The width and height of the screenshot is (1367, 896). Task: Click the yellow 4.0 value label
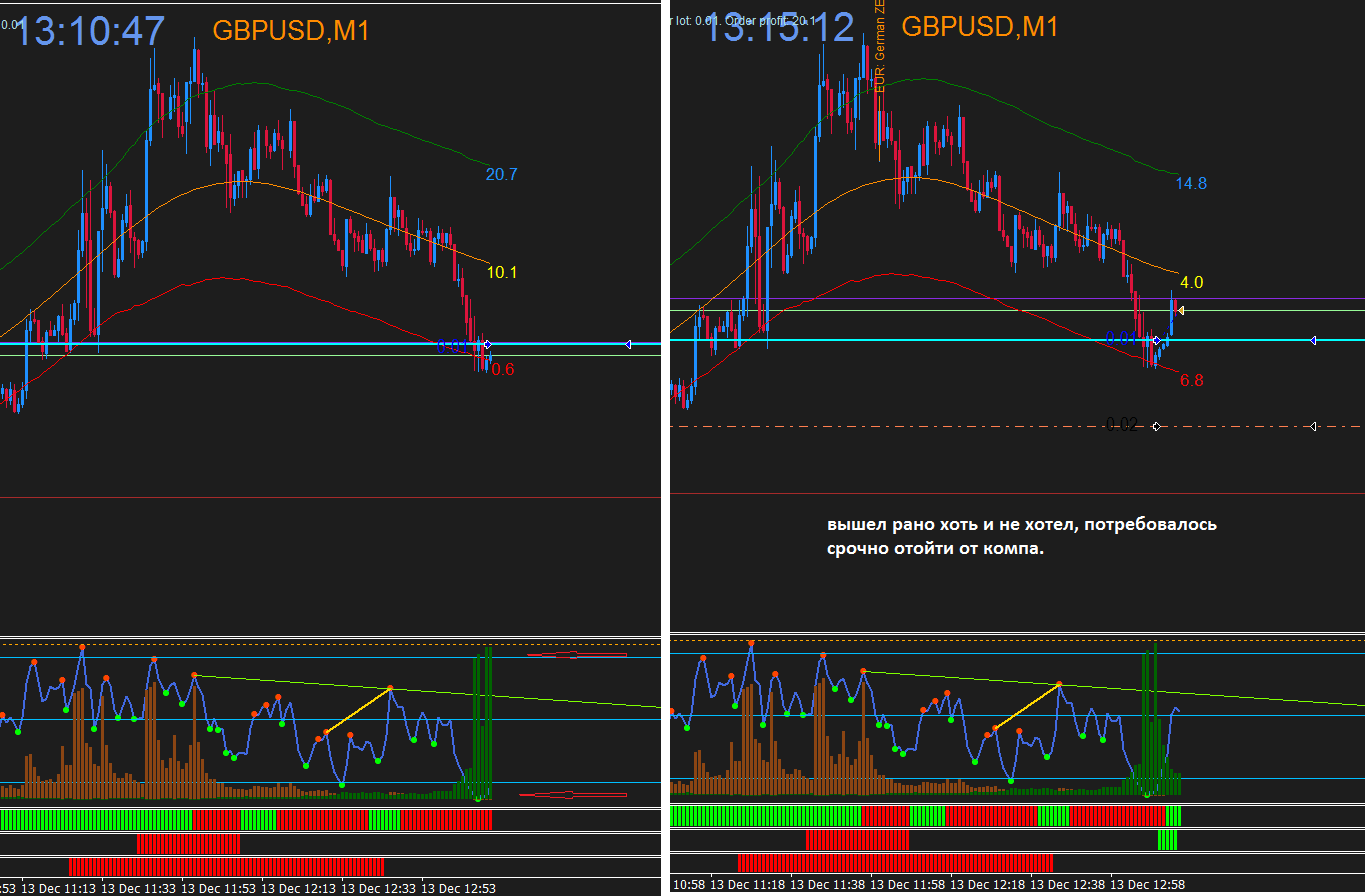(1191, 283)
